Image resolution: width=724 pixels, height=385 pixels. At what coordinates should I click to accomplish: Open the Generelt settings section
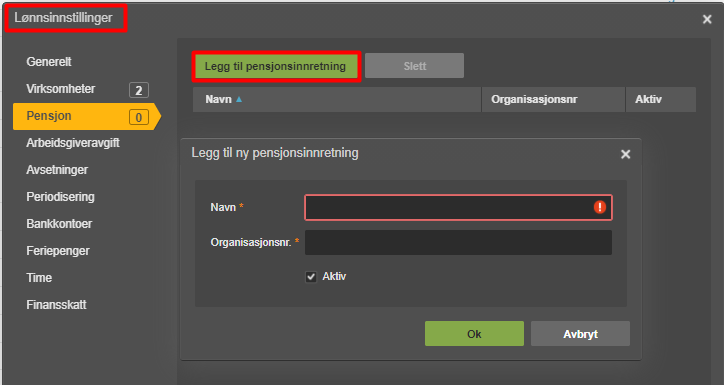coord(49,62)
